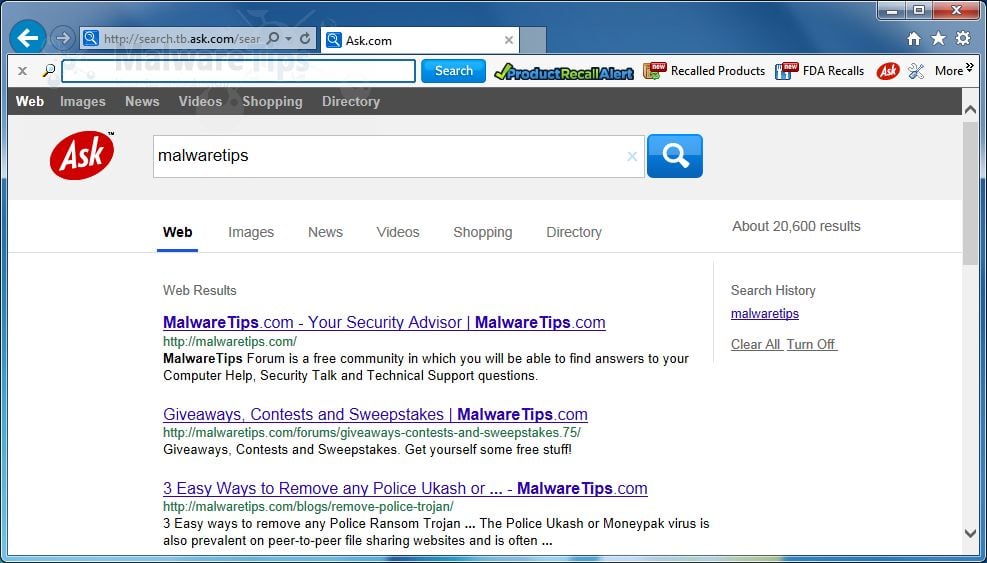Close the toolbar with the X button
The width and height of the screenshot is (987, 563).
23,71
